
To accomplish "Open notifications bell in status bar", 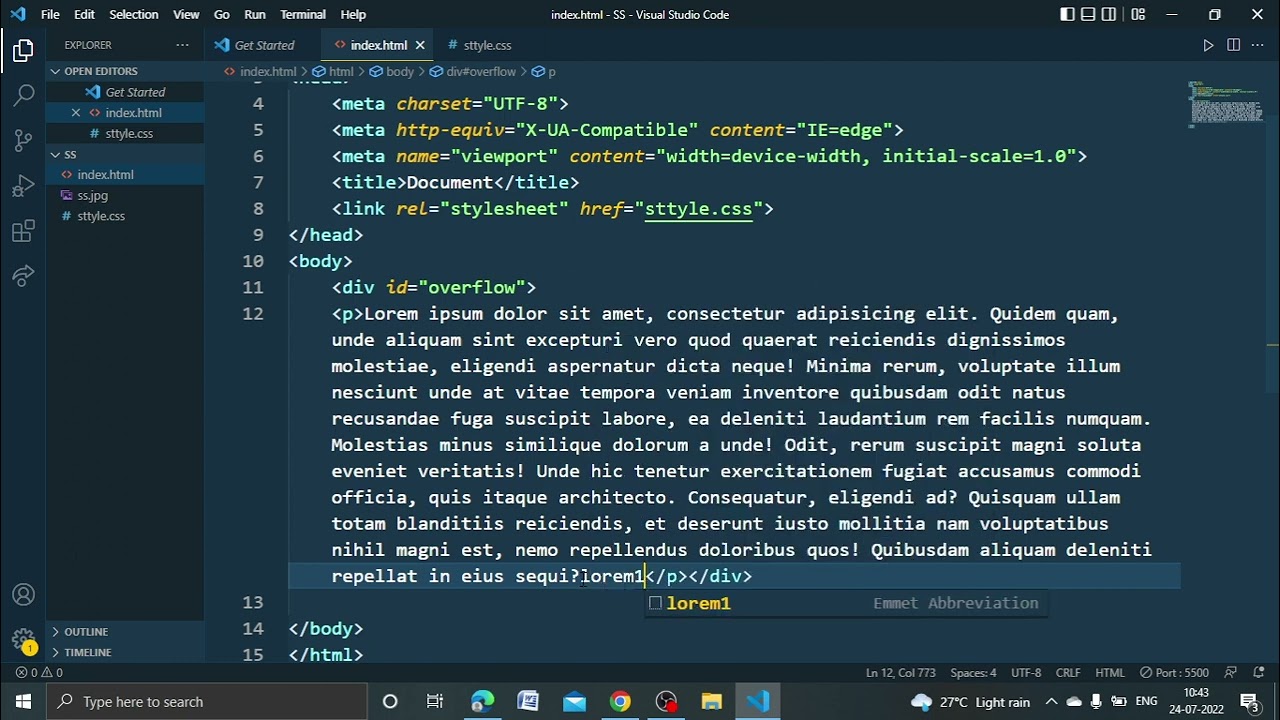I will [x=1258, y=673].
